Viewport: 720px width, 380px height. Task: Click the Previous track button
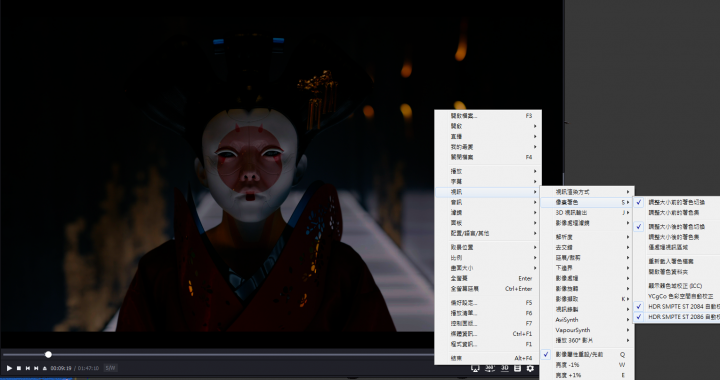(x=28, y=368)
